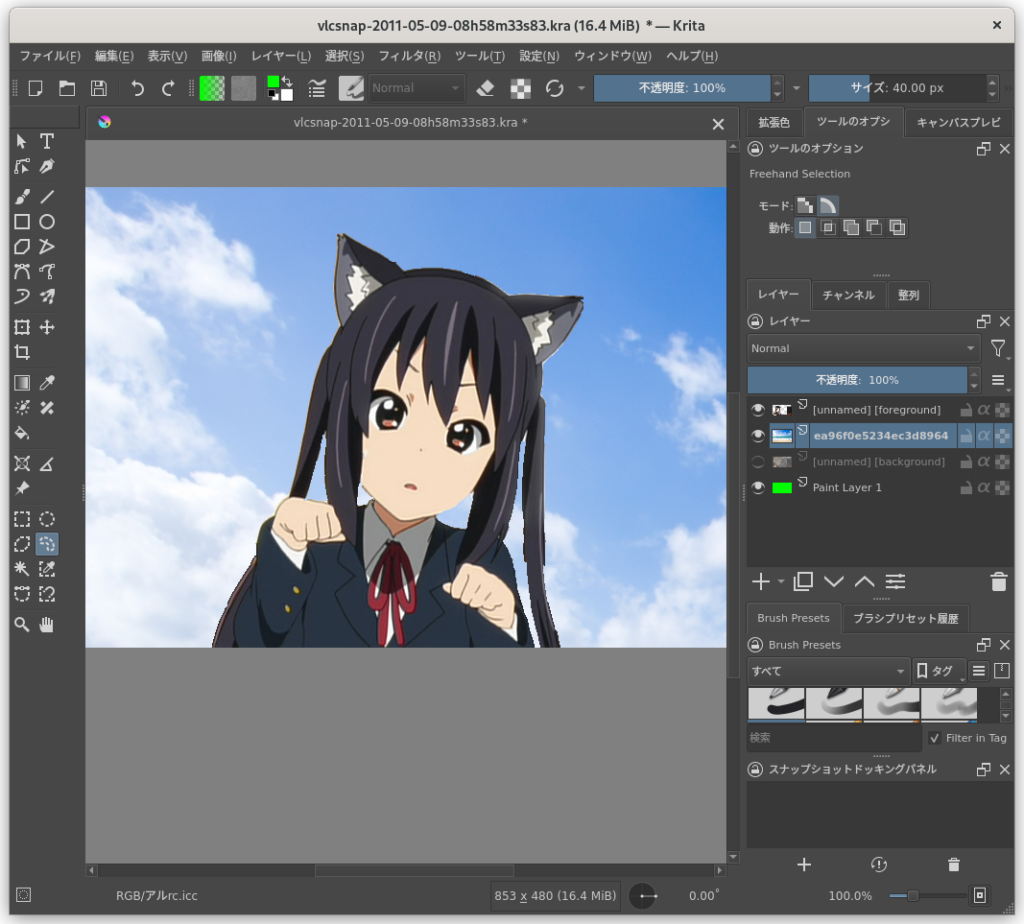Click the 853 x 480 image size status
This screenshot has height=924, width=1024.
[555, 895]
